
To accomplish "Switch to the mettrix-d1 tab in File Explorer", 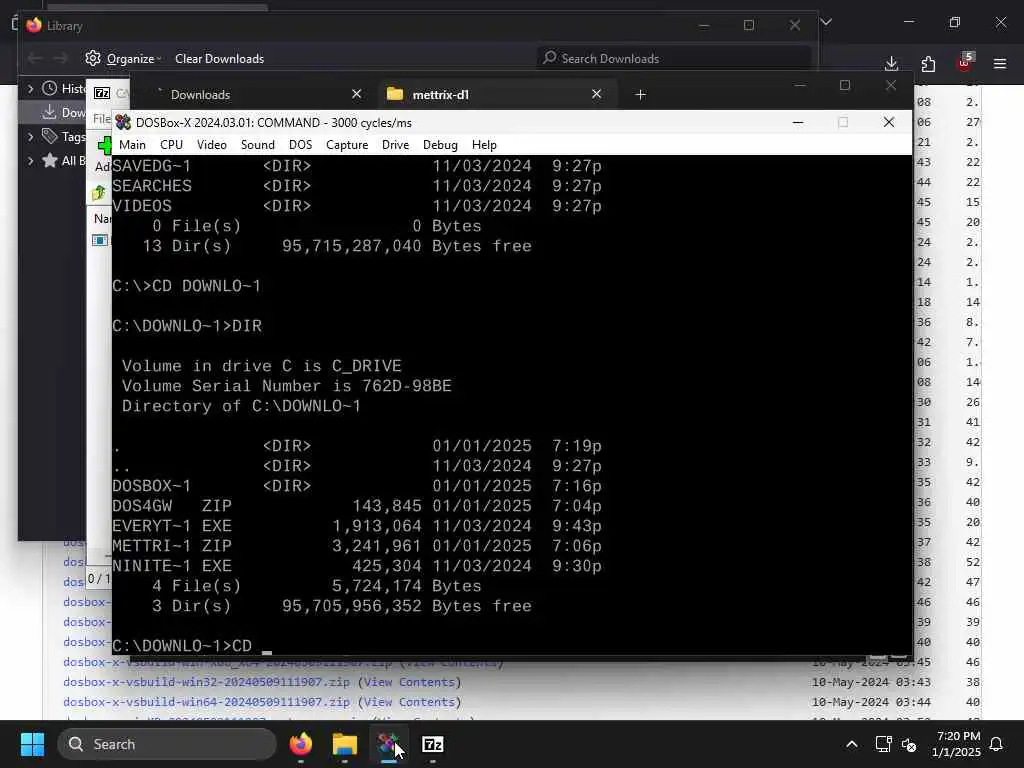I will coord(440,95).
